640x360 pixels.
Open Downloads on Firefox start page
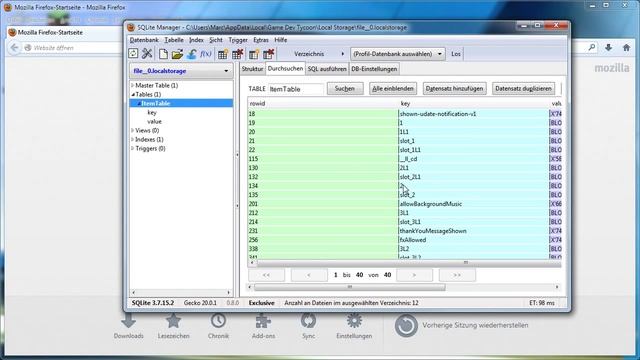coord(129,326)
